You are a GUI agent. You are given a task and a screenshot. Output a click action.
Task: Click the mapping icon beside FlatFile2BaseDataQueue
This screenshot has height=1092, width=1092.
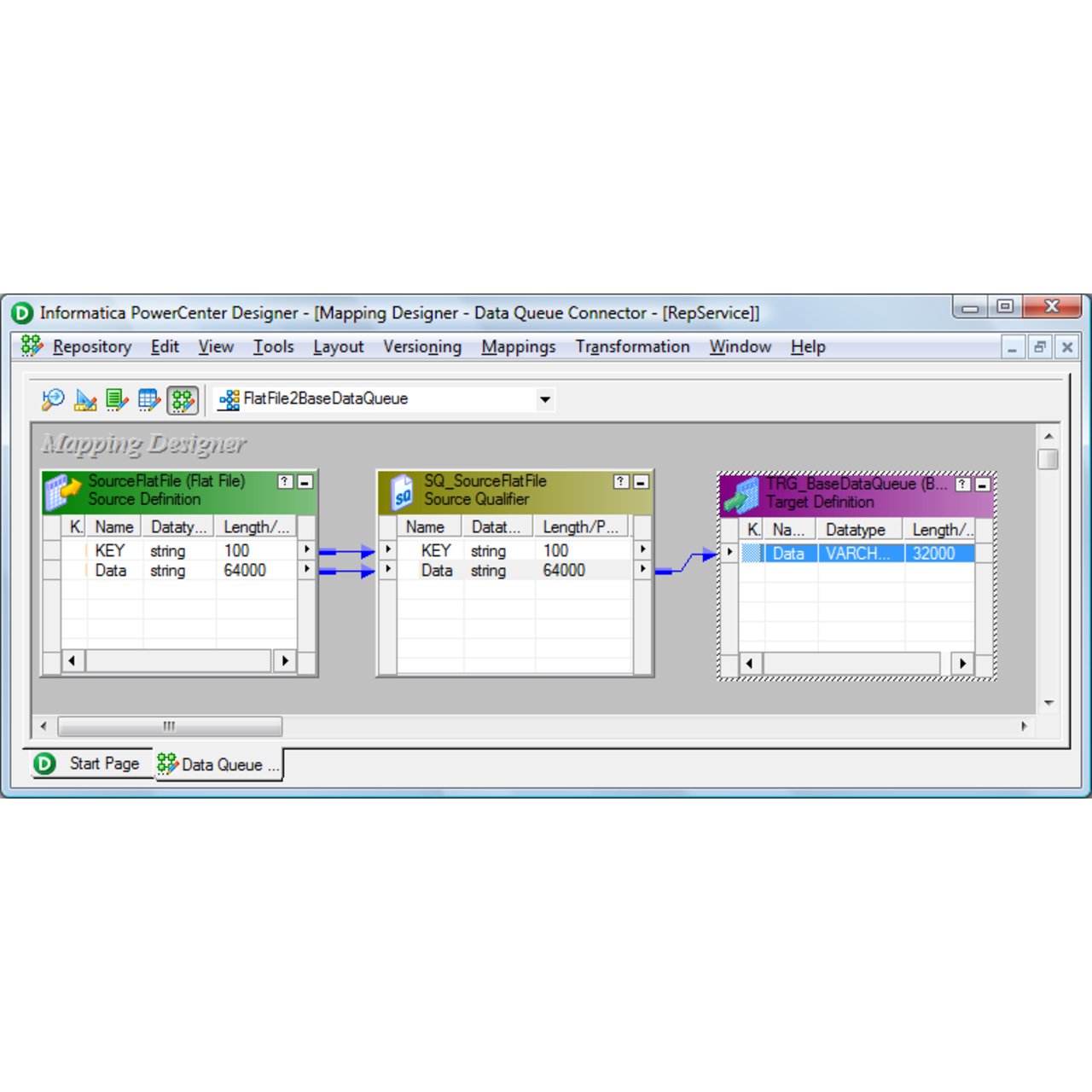point(228,398)
